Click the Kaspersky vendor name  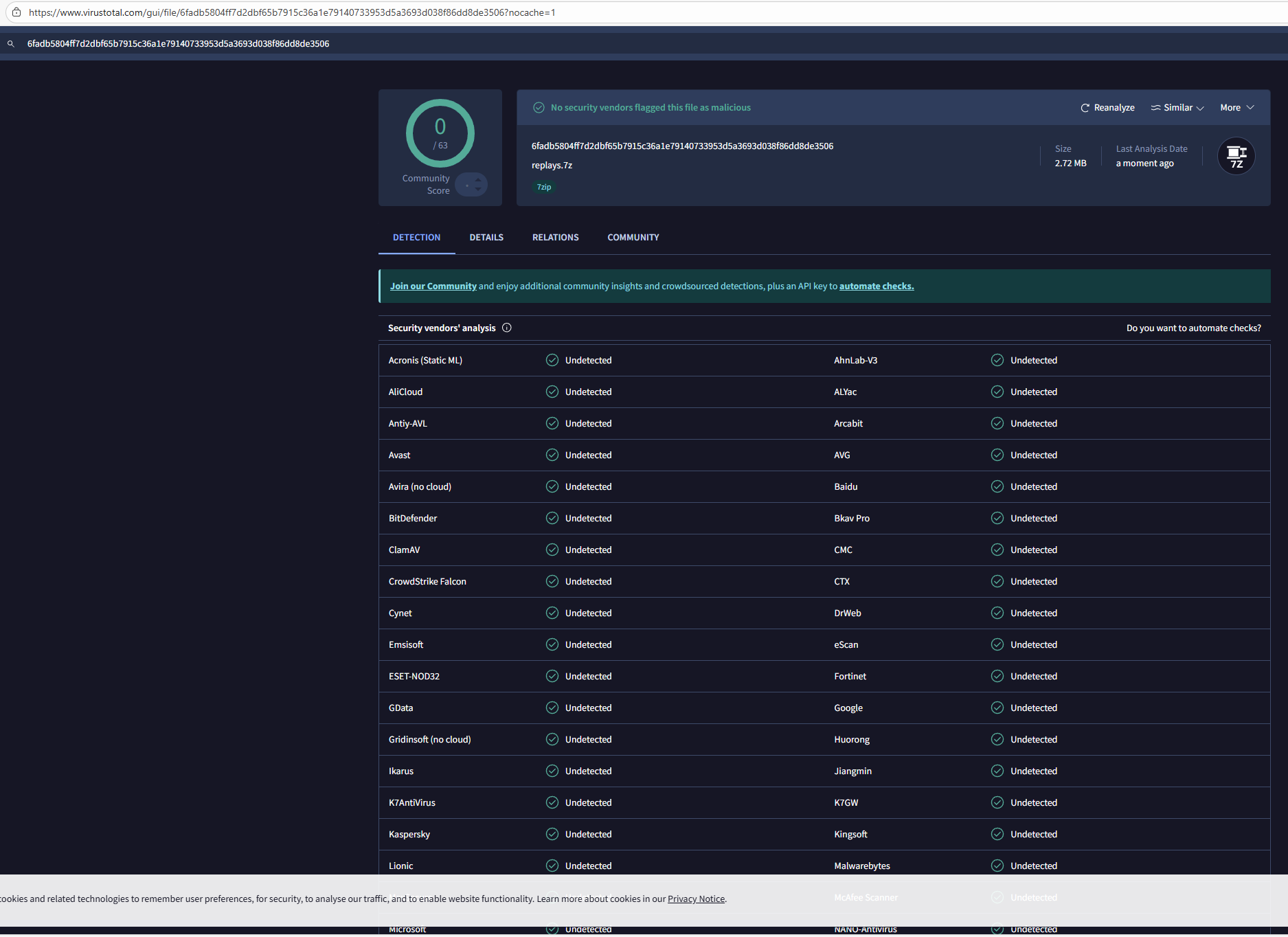tap(409, 835)
